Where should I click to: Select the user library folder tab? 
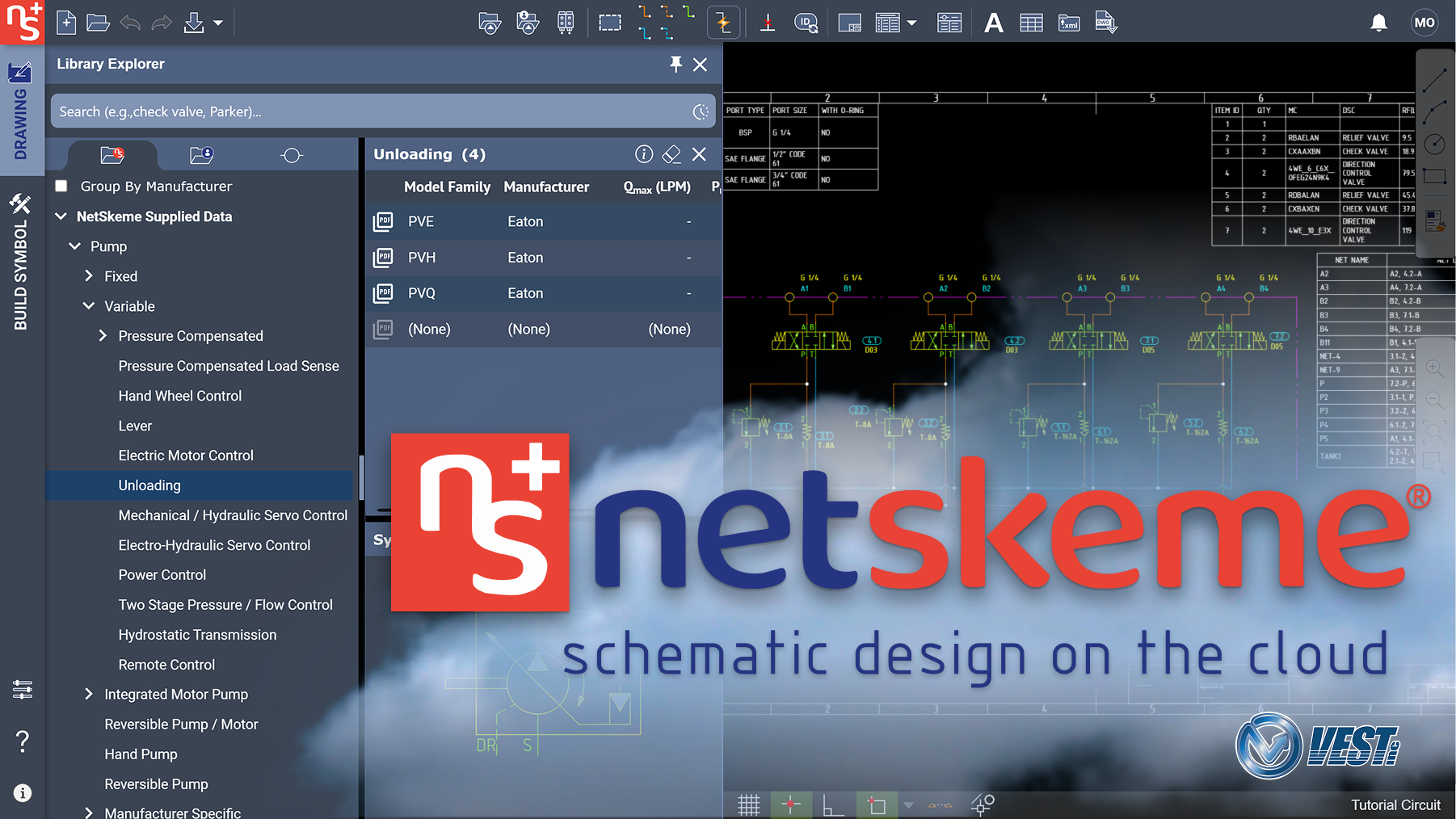[202, 154]
